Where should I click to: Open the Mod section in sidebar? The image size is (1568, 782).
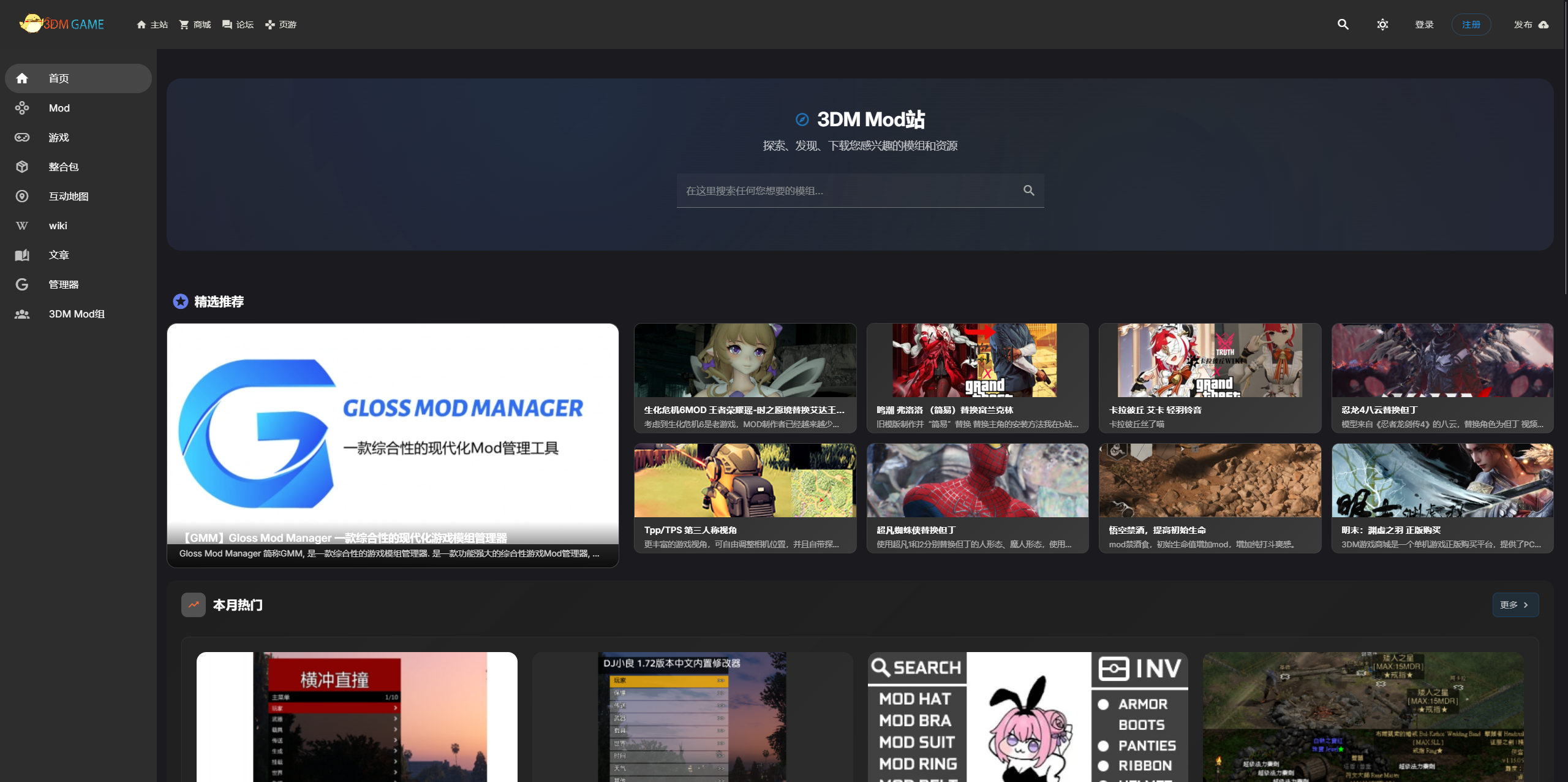coord(59,108)
